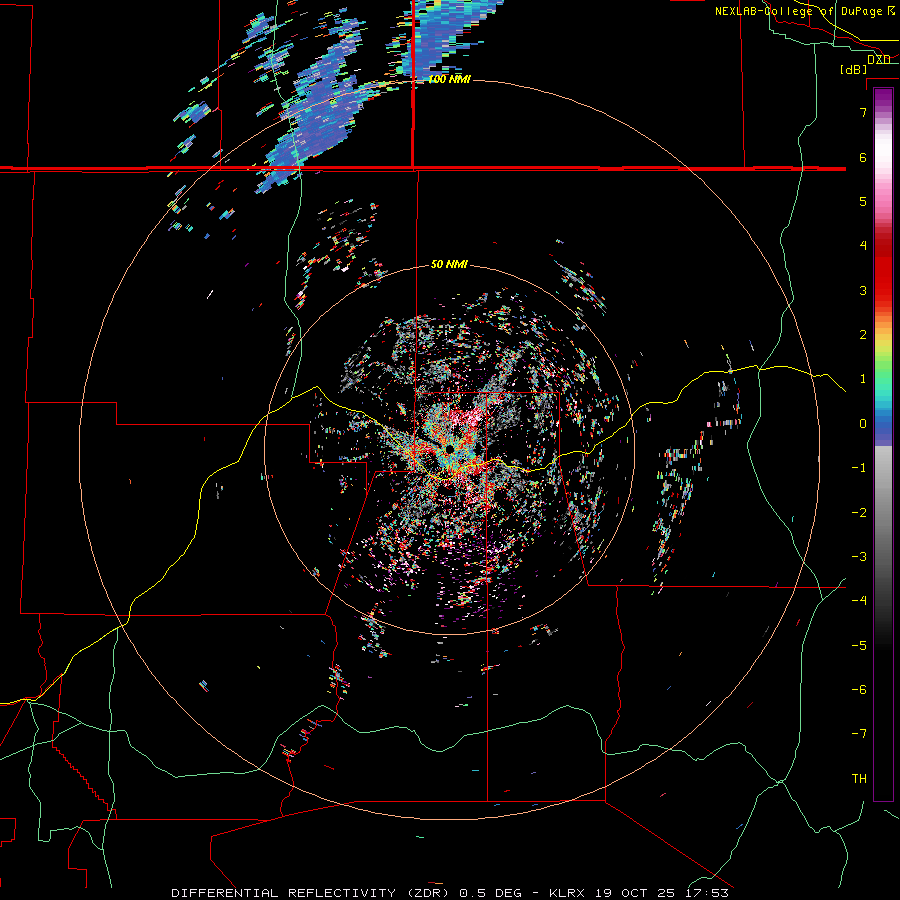Click the 7 dB scale label

click(863, 112)
